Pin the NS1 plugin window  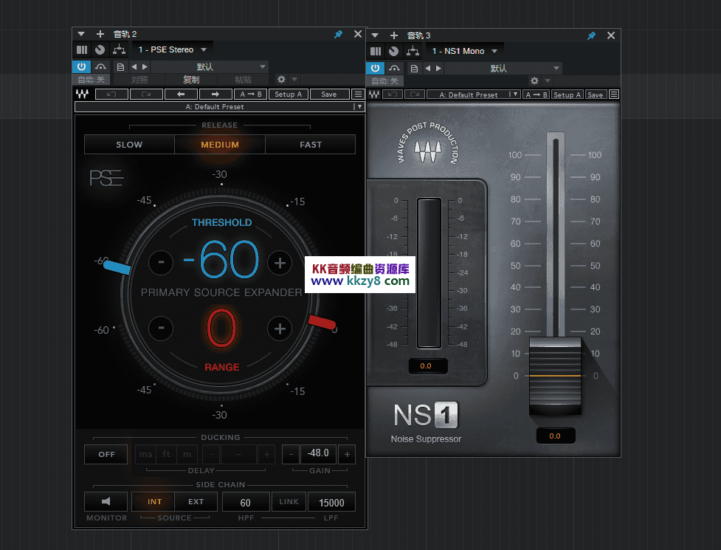[591, 35]
